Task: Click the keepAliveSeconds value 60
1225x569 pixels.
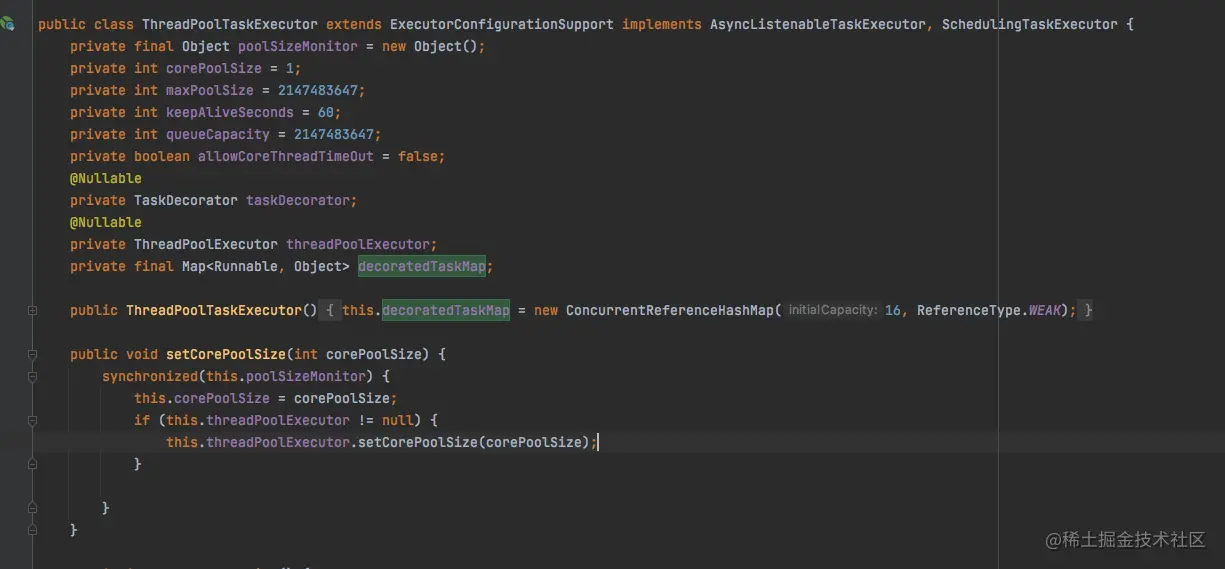Action: tap(326, 112)
